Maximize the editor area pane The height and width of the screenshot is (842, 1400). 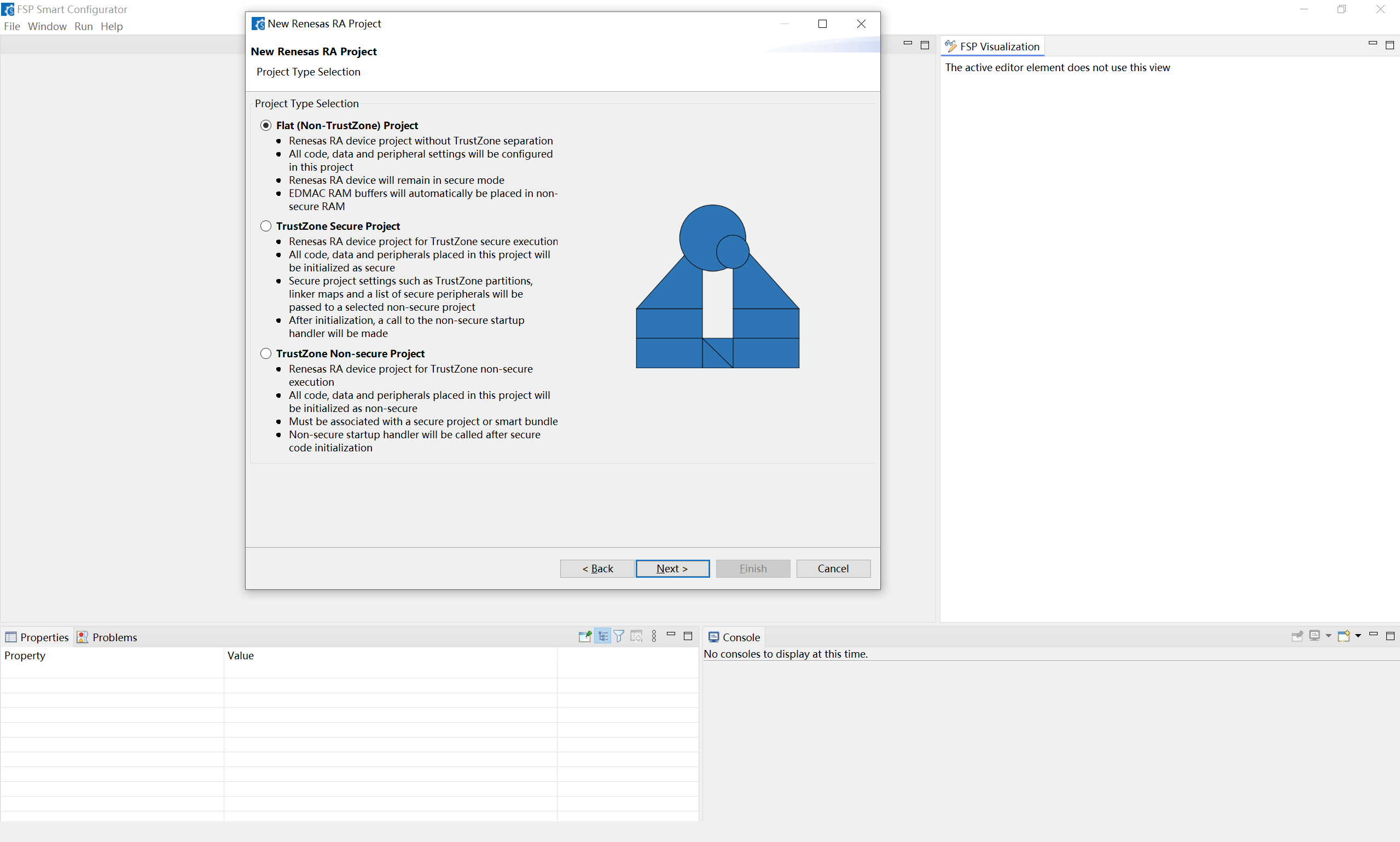point(925,45)
